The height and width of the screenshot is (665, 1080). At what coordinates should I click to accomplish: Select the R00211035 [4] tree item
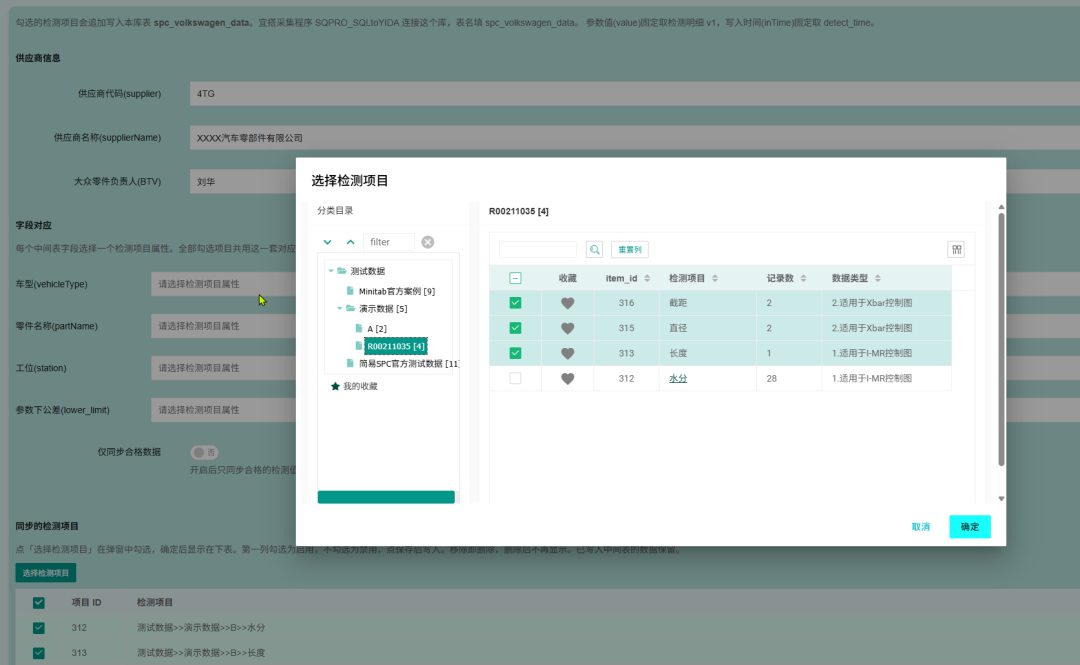point(396,346)
